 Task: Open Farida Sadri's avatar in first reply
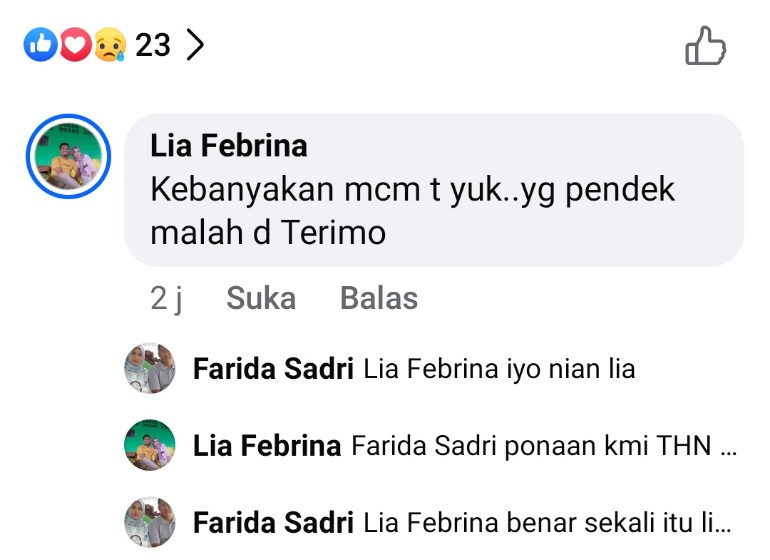(x=150, y=369)
